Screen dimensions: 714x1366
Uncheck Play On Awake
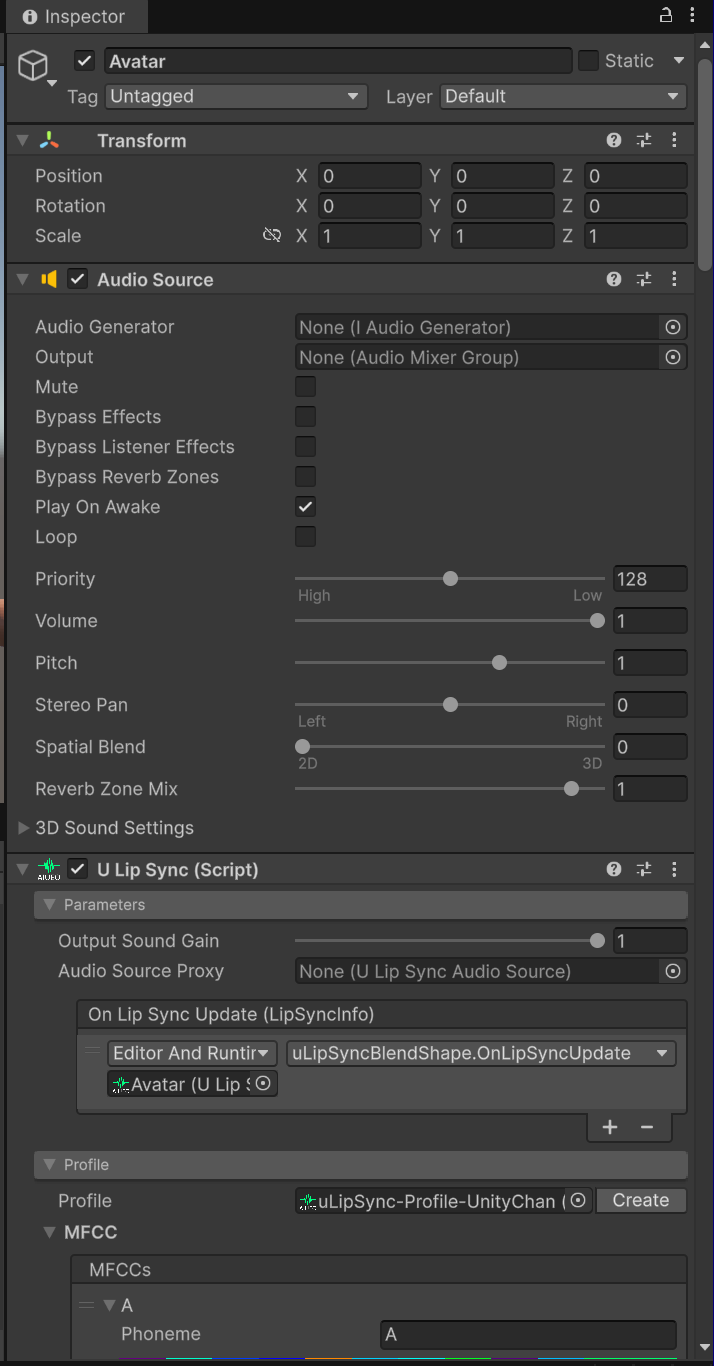point(305,507)
